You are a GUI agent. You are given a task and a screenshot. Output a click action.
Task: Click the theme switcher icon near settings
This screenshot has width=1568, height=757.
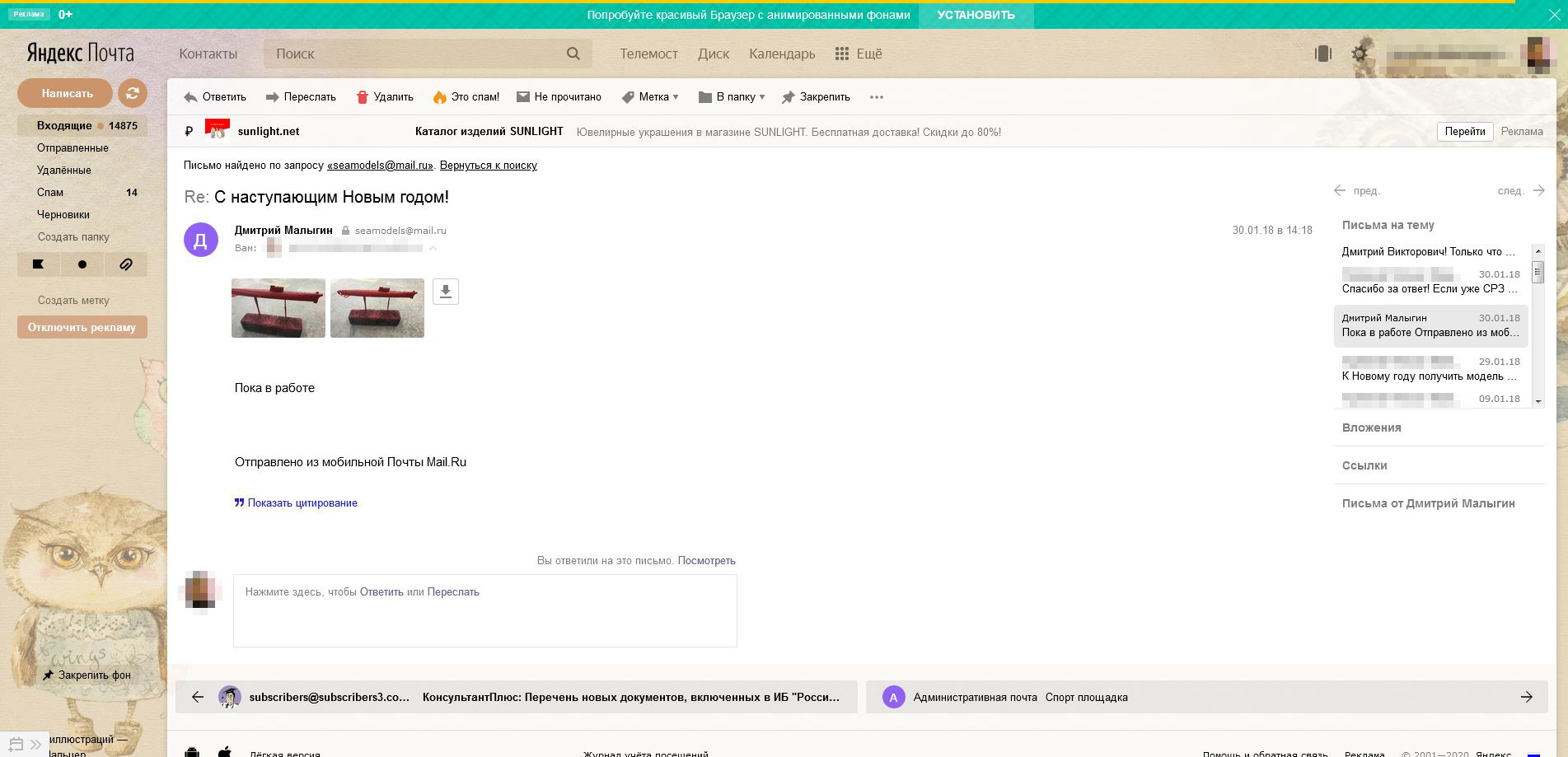tap(1322, 54)
